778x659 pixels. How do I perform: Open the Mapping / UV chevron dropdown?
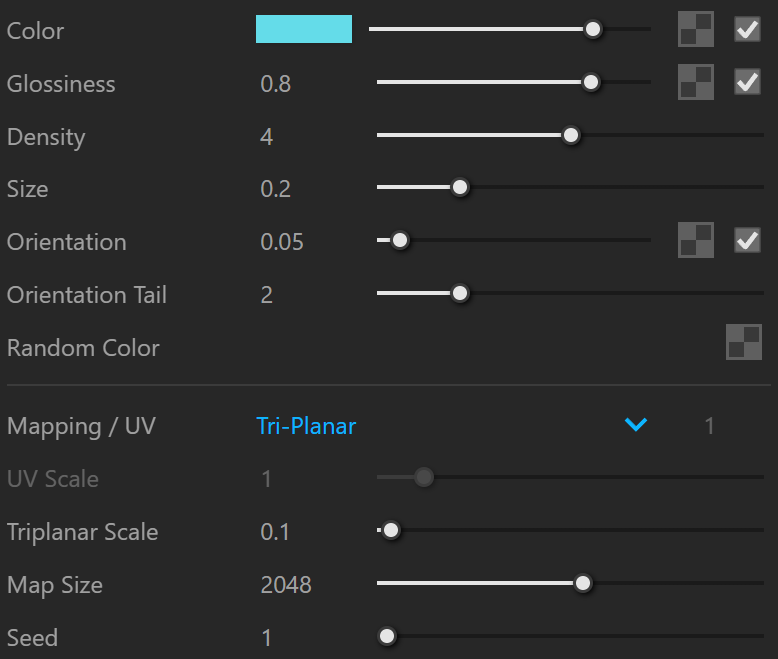[636, 425]
